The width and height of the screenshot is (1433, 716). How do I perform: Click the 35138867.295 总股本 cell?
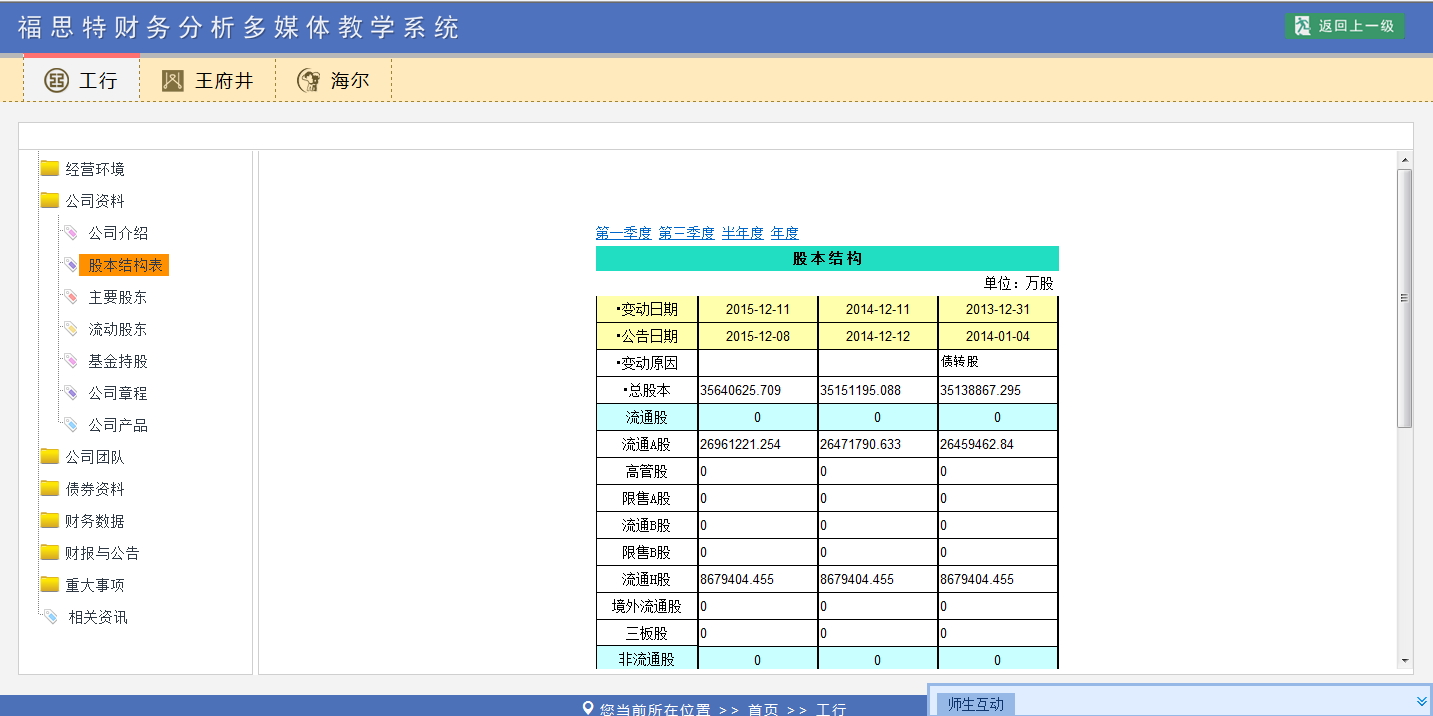(x=998, y=390)
